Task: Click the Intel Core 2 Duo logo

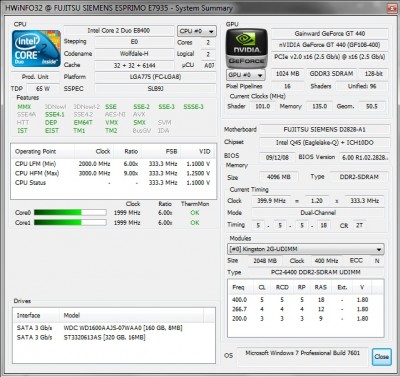Action: [36, 49]
